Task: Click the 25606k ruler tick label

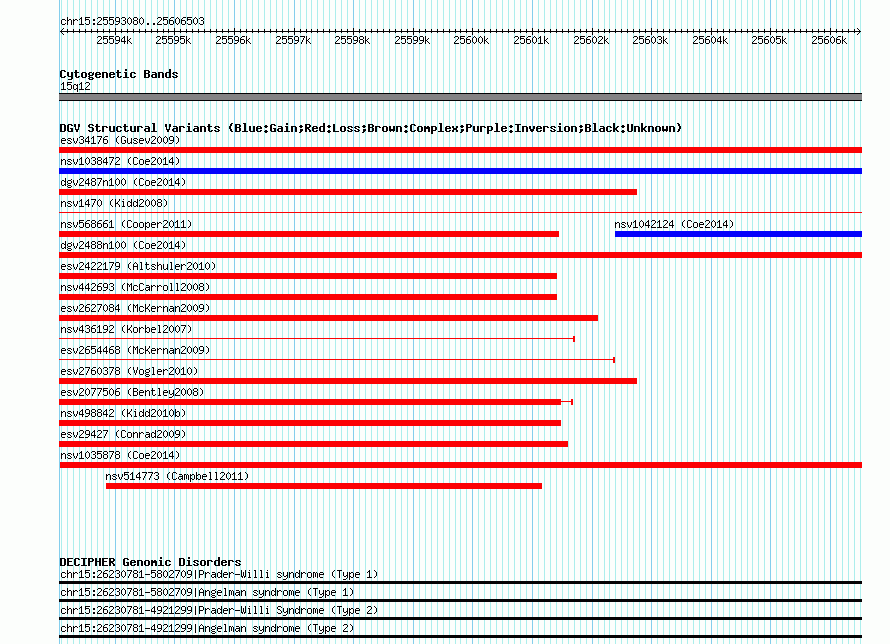Action: (x=829, y=40)
